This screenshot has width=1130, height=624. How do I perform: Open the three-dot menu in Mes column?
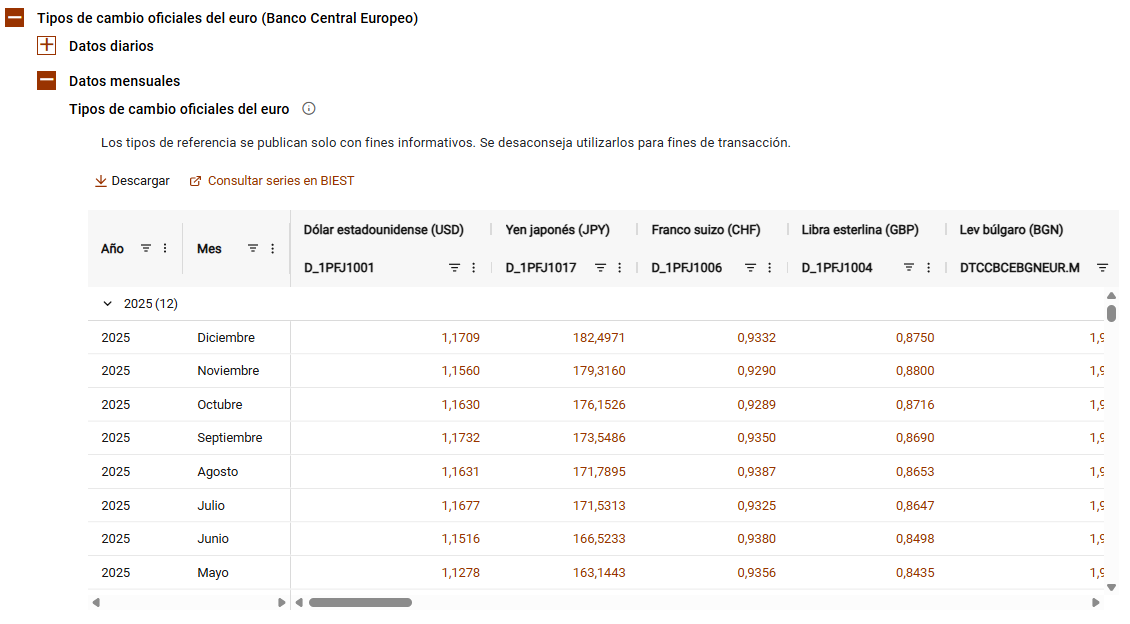point(273,248)
